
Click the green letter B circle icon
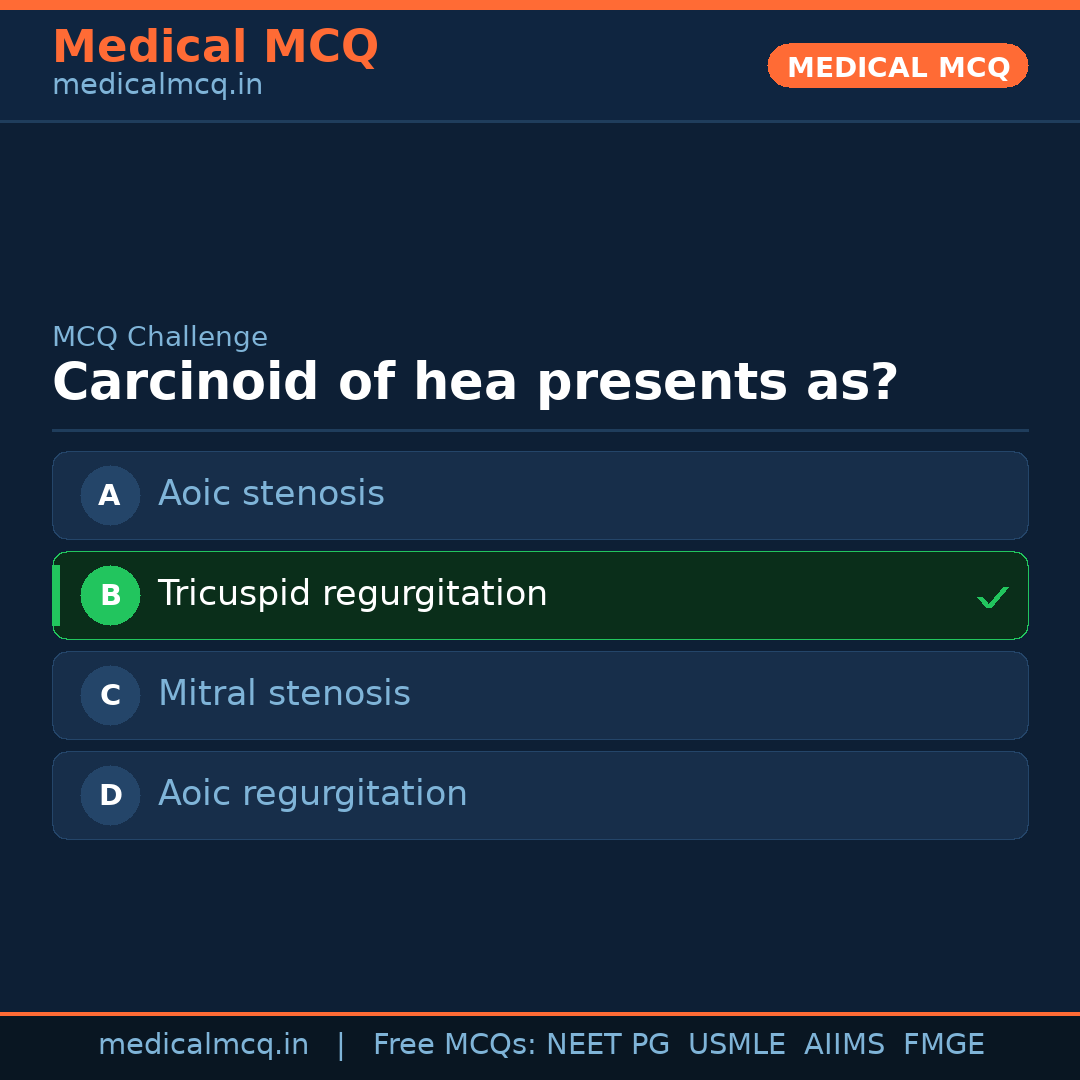pyautogui.click(x=110, y=595)
